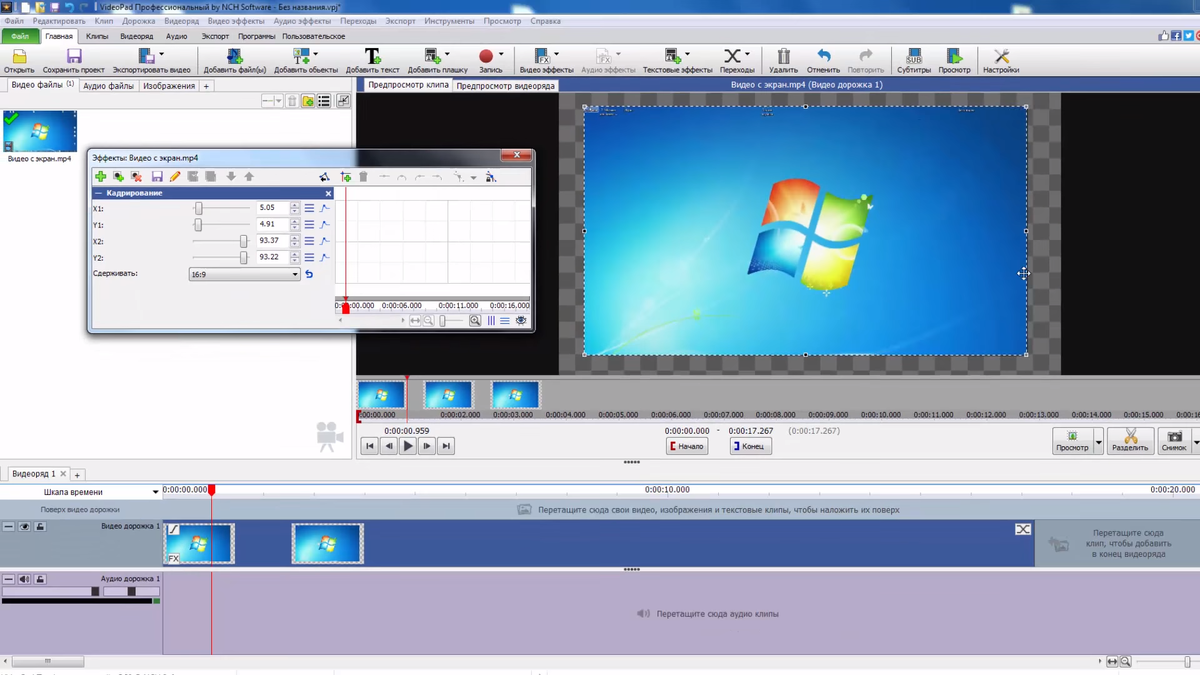Click the effects timeline zoom slider
Screen dimensions: 1200x675
(x=443, y=321)
